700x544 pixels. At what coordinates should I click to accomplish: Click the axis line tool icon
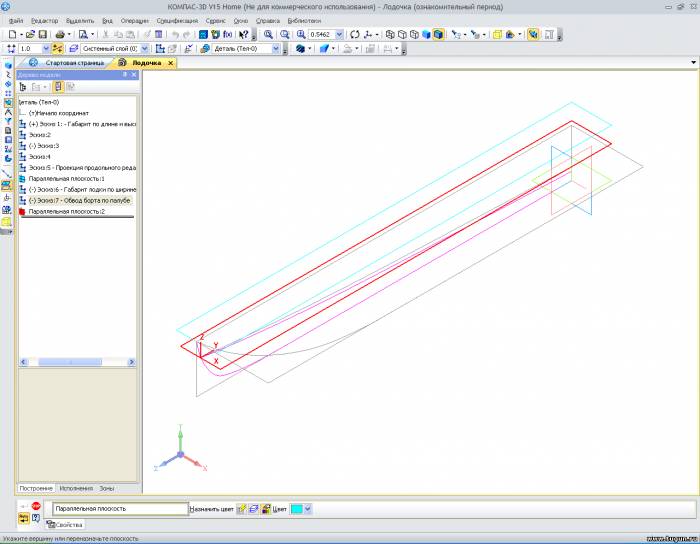pos(6,174)
